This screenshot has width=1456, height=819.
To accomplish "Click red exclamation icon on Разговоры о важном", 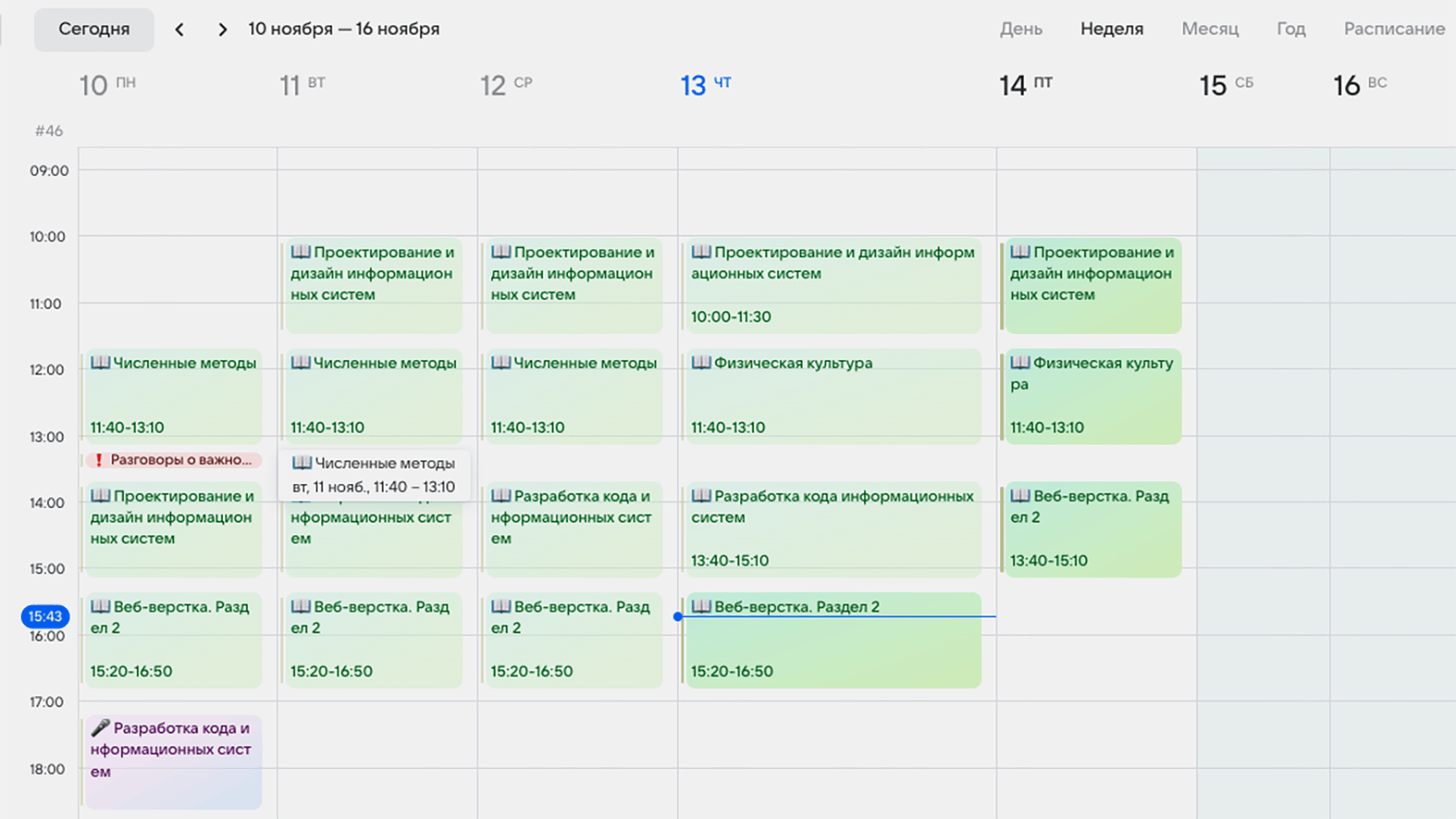I will click(98, 460).
